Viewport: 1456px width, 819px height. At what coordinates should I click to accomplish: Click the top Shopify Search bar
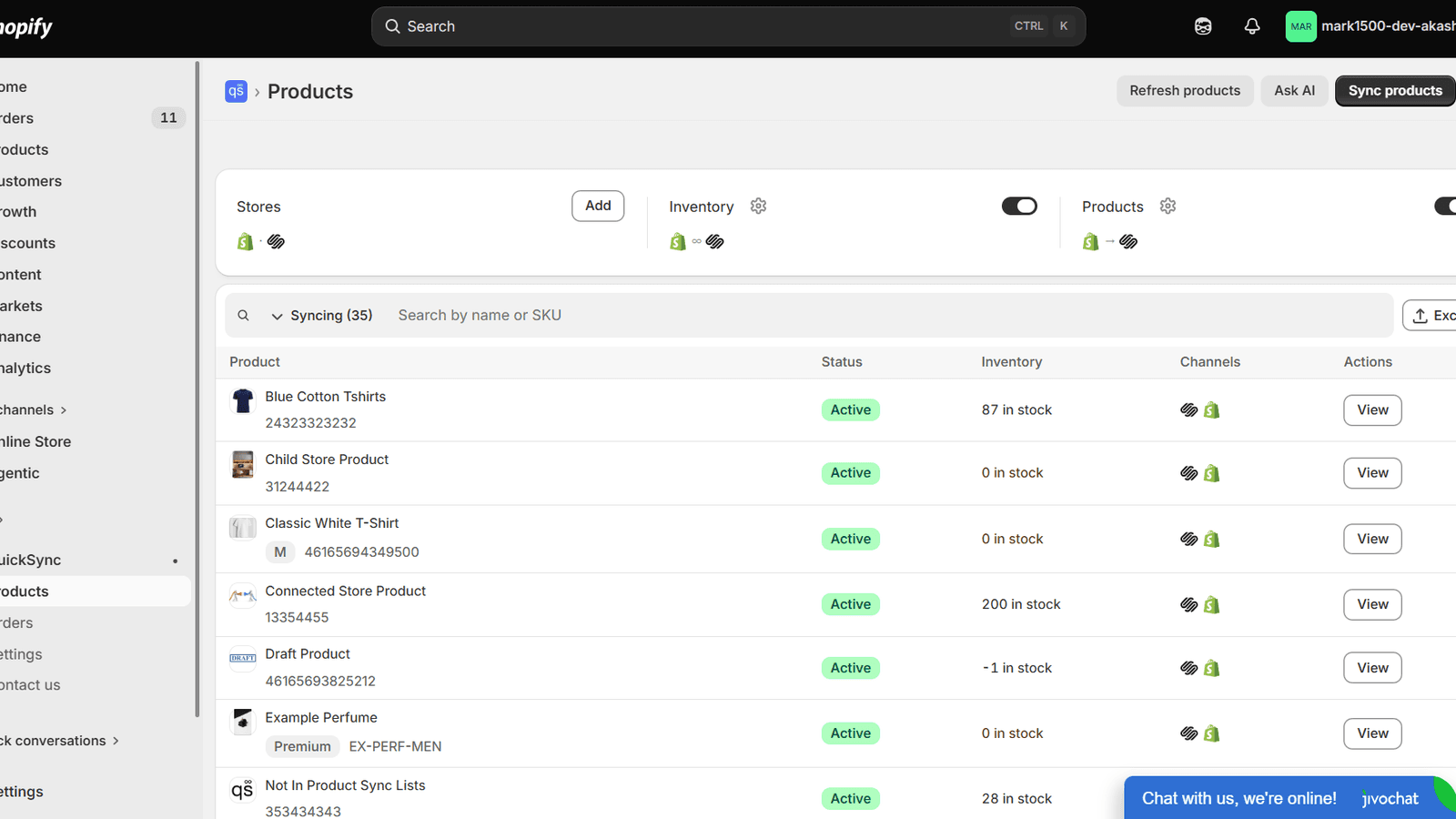tap(728, 26)
